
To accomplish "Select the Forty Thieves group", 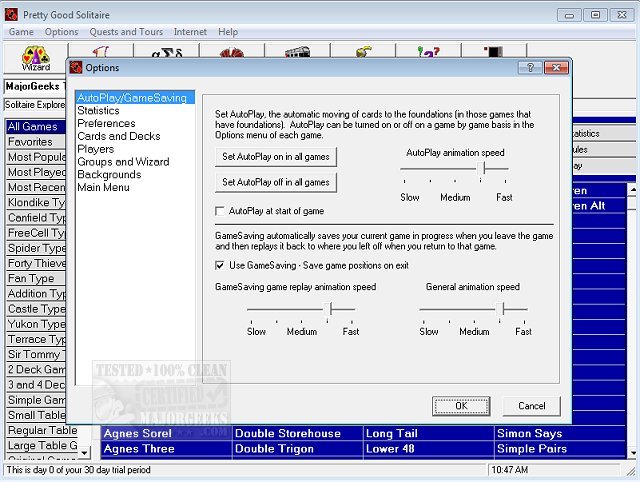I will coord(36,263).
